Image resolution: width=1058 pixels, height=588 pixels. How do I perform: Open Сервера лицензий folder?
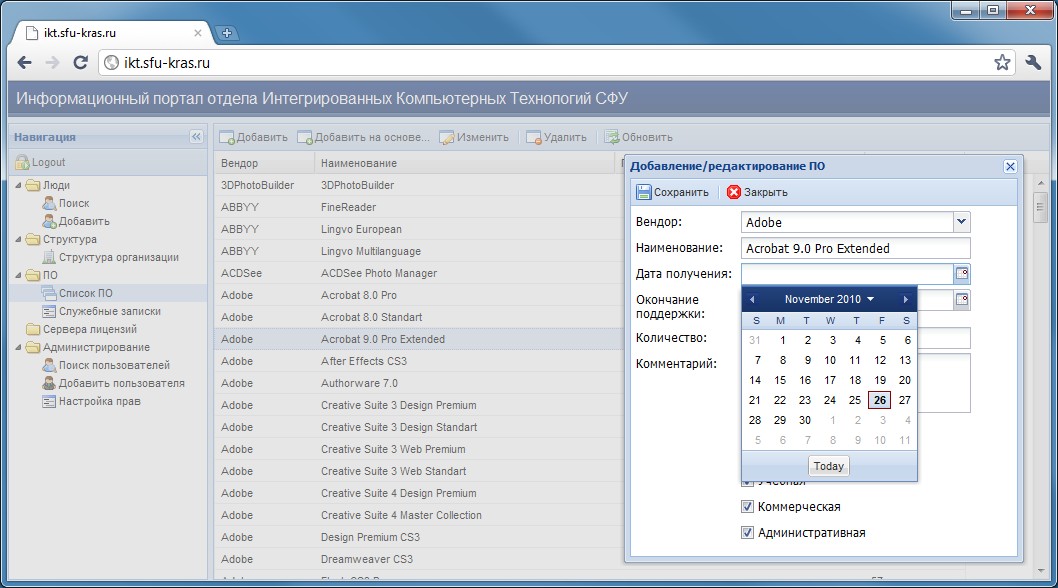[x=81, y=329]
